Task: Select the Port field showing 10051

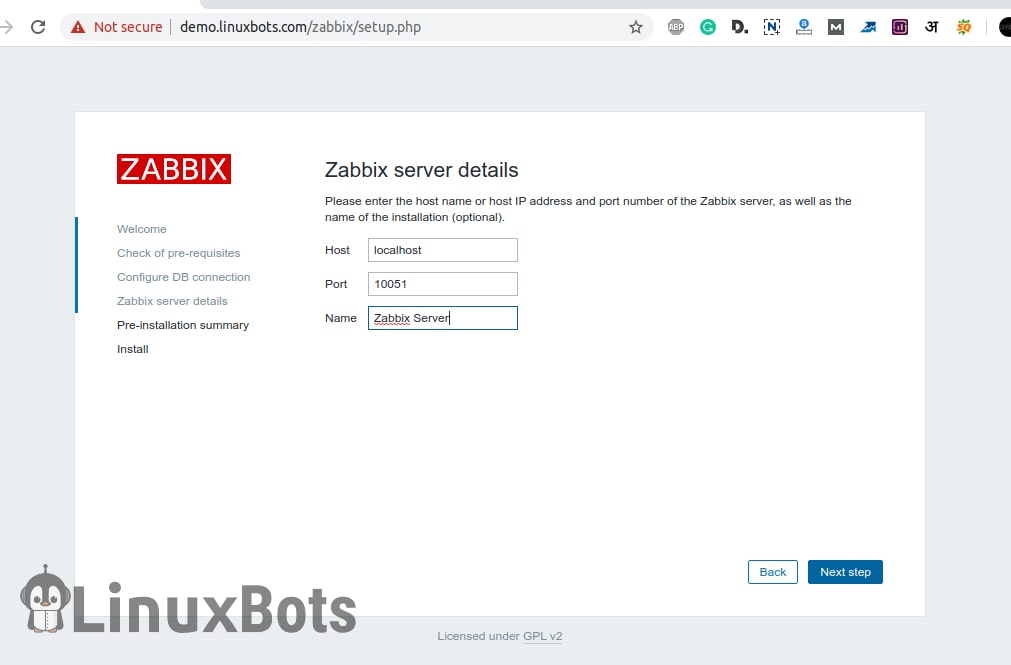Action: 442,284
